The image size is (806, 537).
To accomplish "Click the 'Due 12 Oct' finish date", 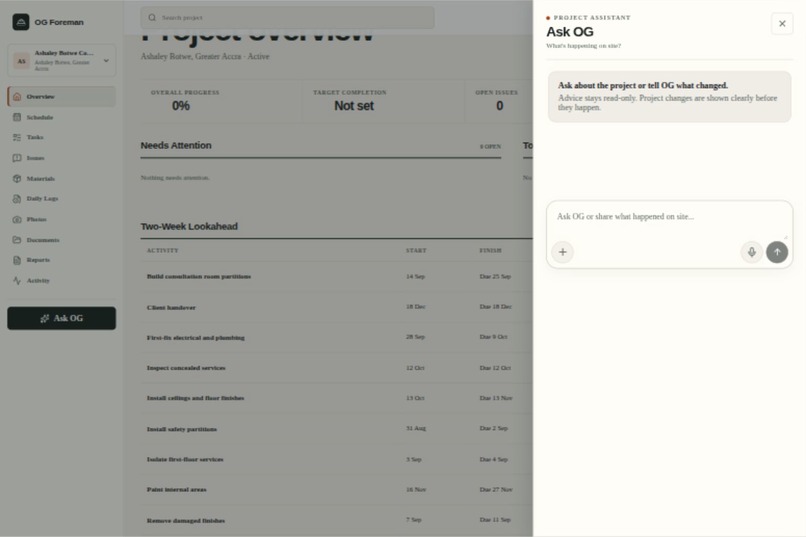I will coord(495,368).
